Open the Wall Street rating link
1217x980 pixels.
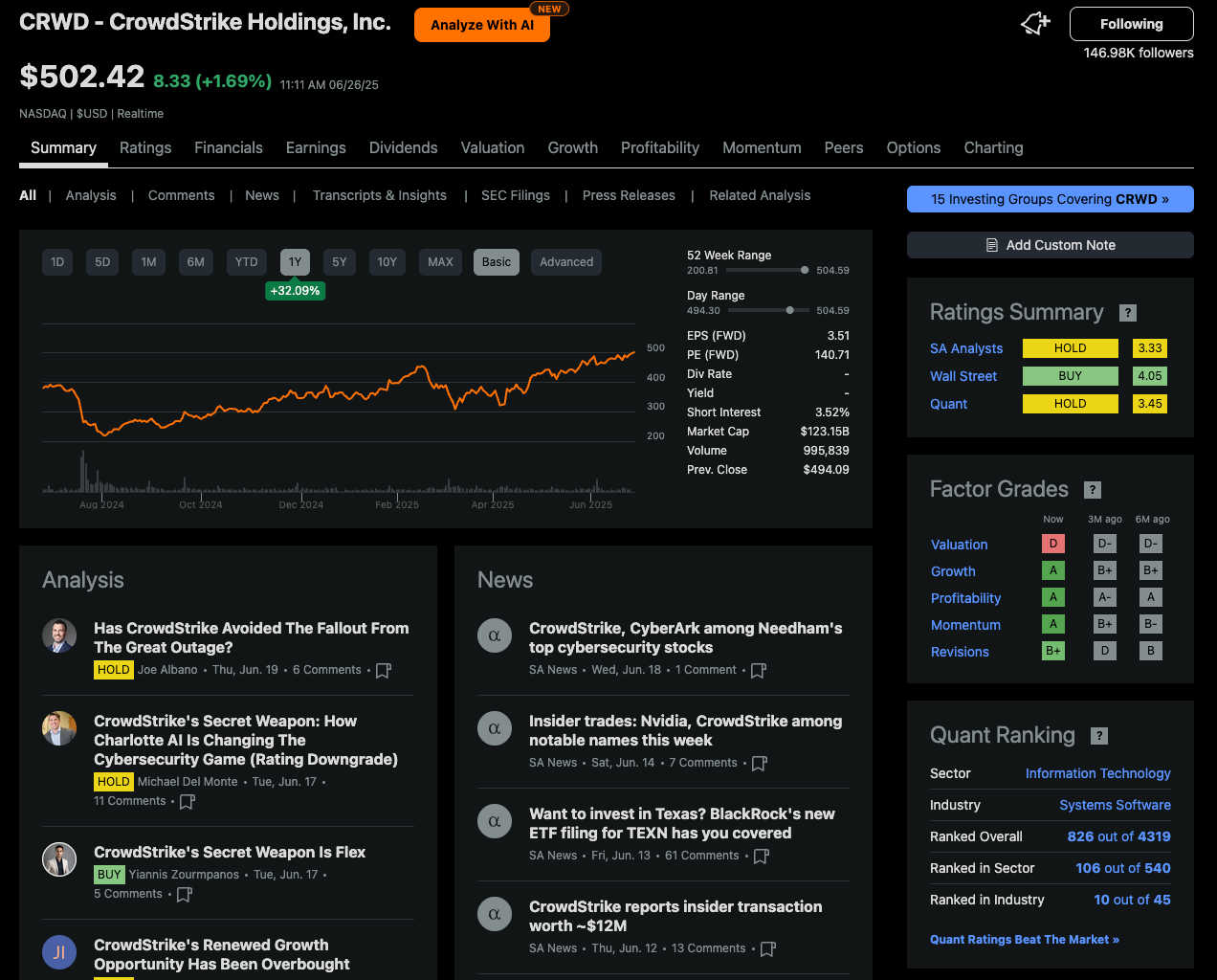pos(963,377)
